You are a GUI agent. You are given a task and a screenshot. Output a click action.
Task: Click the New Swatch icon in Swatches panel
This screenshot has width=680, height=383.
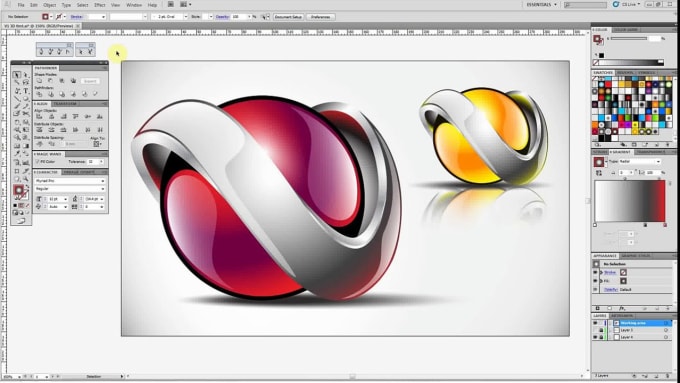coord(658,144)
